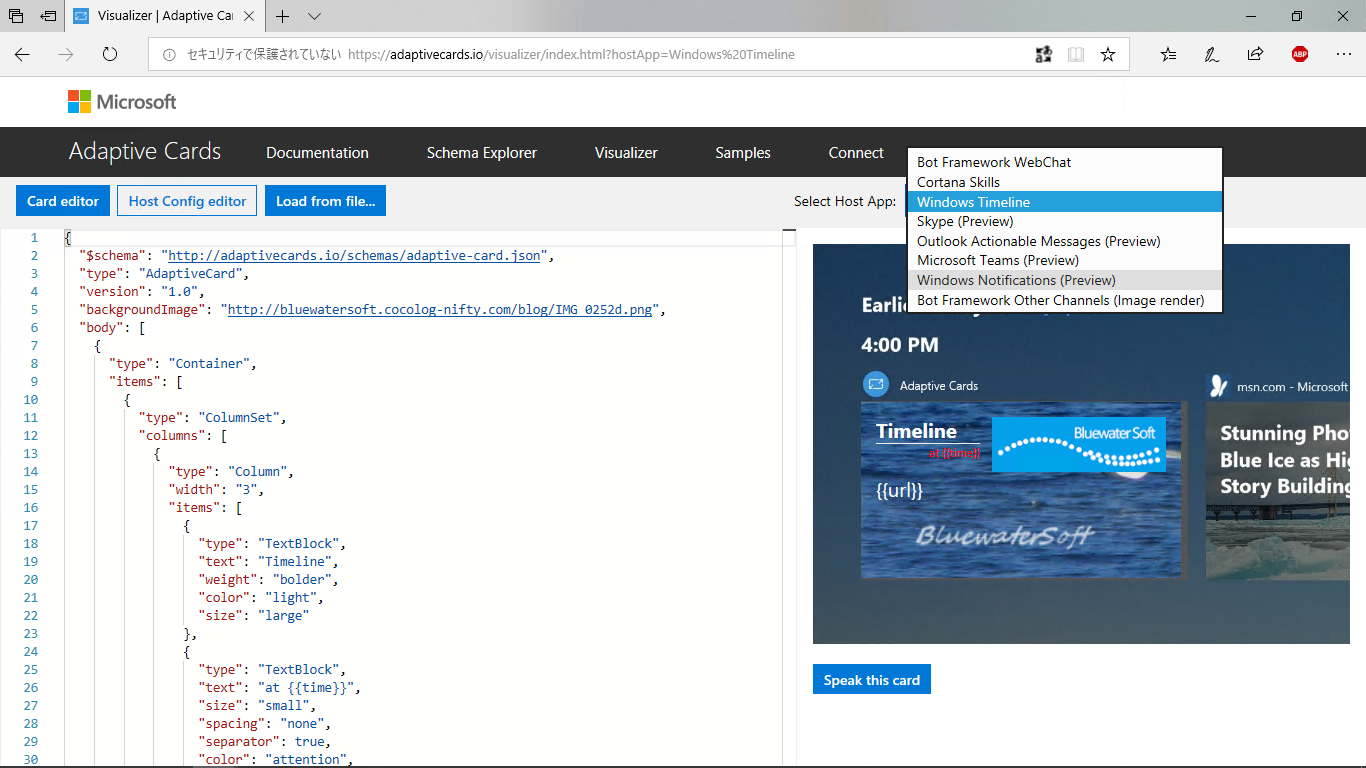The width and height of the screenshot is (1366, 768).
Task: Click the "type": "Container" line
Action: tap(183, 363)
